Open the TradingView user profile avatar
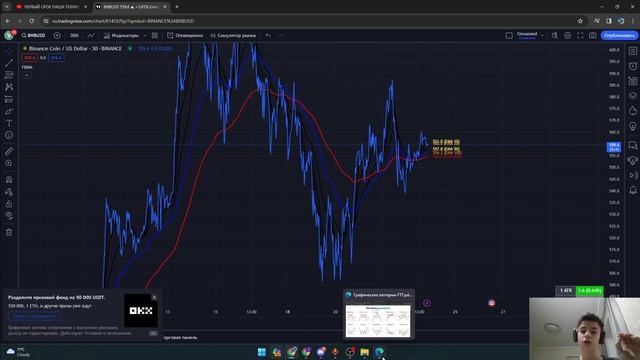 [9, 36]
